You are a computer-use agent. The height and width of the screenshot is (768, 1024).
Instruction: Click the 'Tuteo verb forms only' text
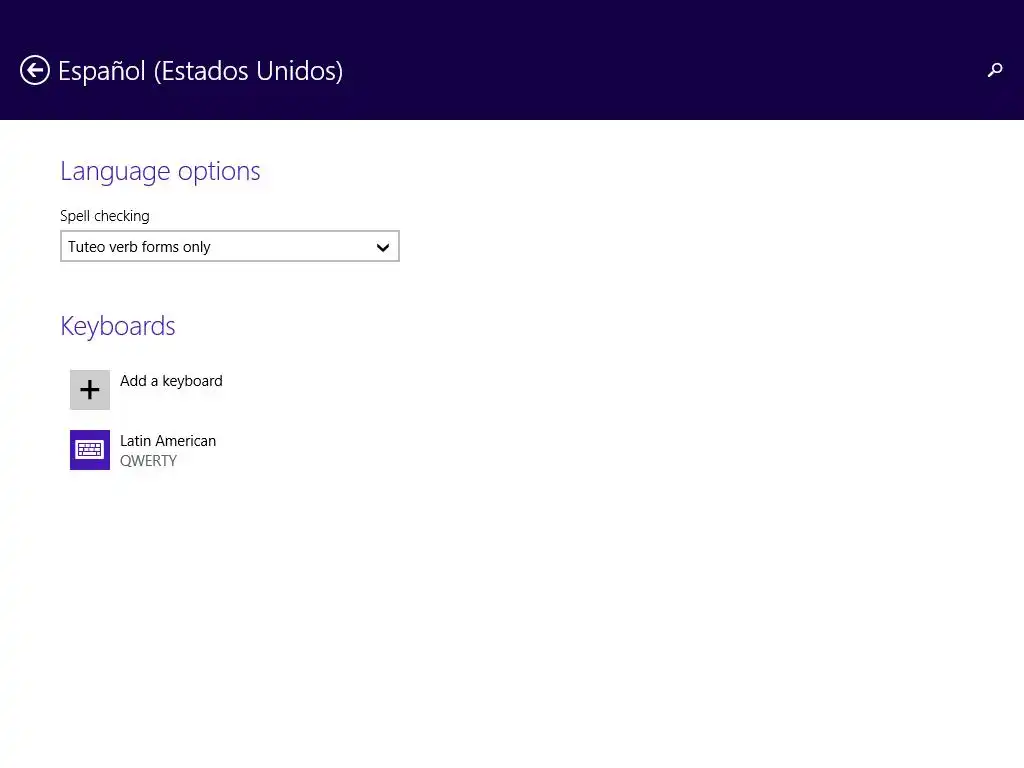139,247
